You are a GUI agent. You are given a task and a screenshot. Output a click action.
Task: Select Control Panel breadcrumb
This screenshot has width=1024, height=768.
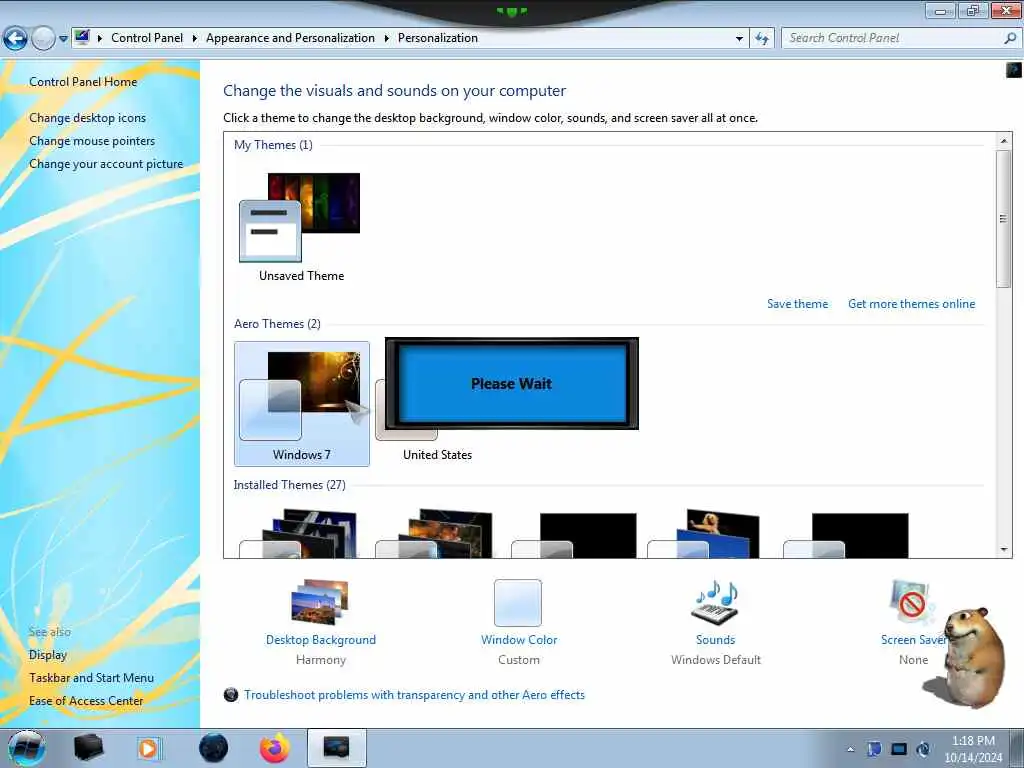coord(147,38)
